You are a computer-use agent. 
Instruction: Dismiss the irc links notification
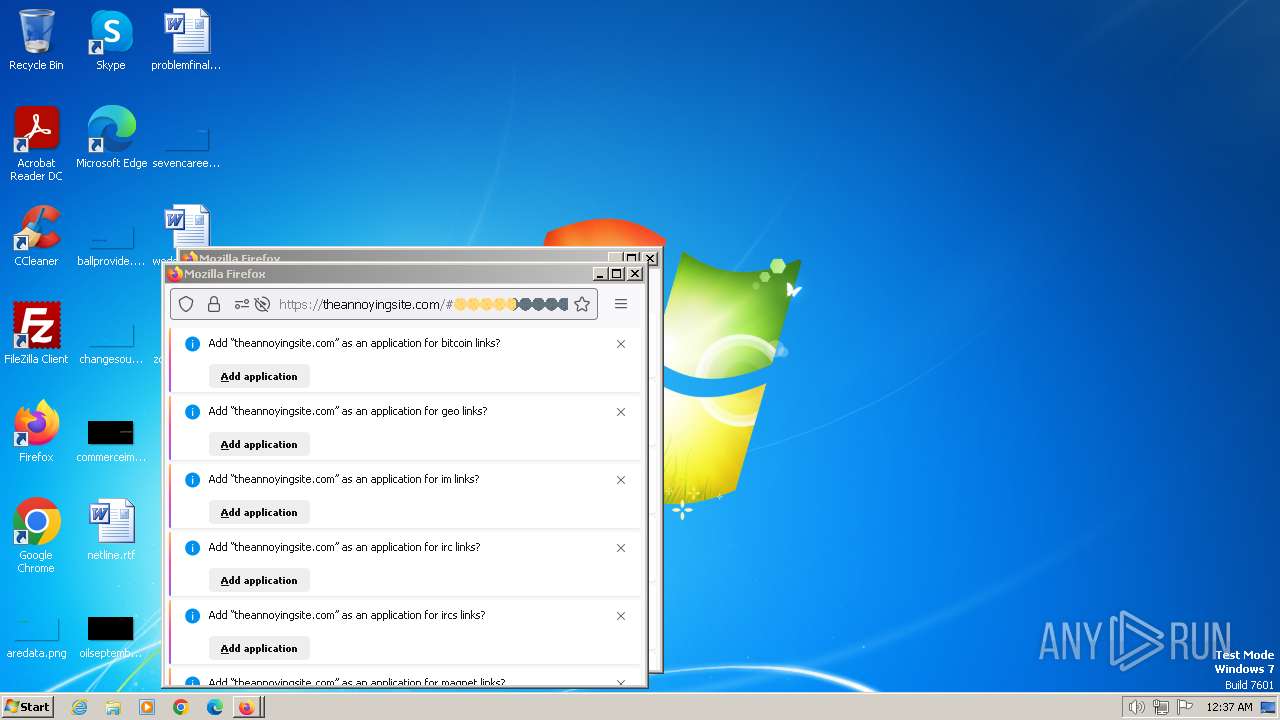[621, 548]
